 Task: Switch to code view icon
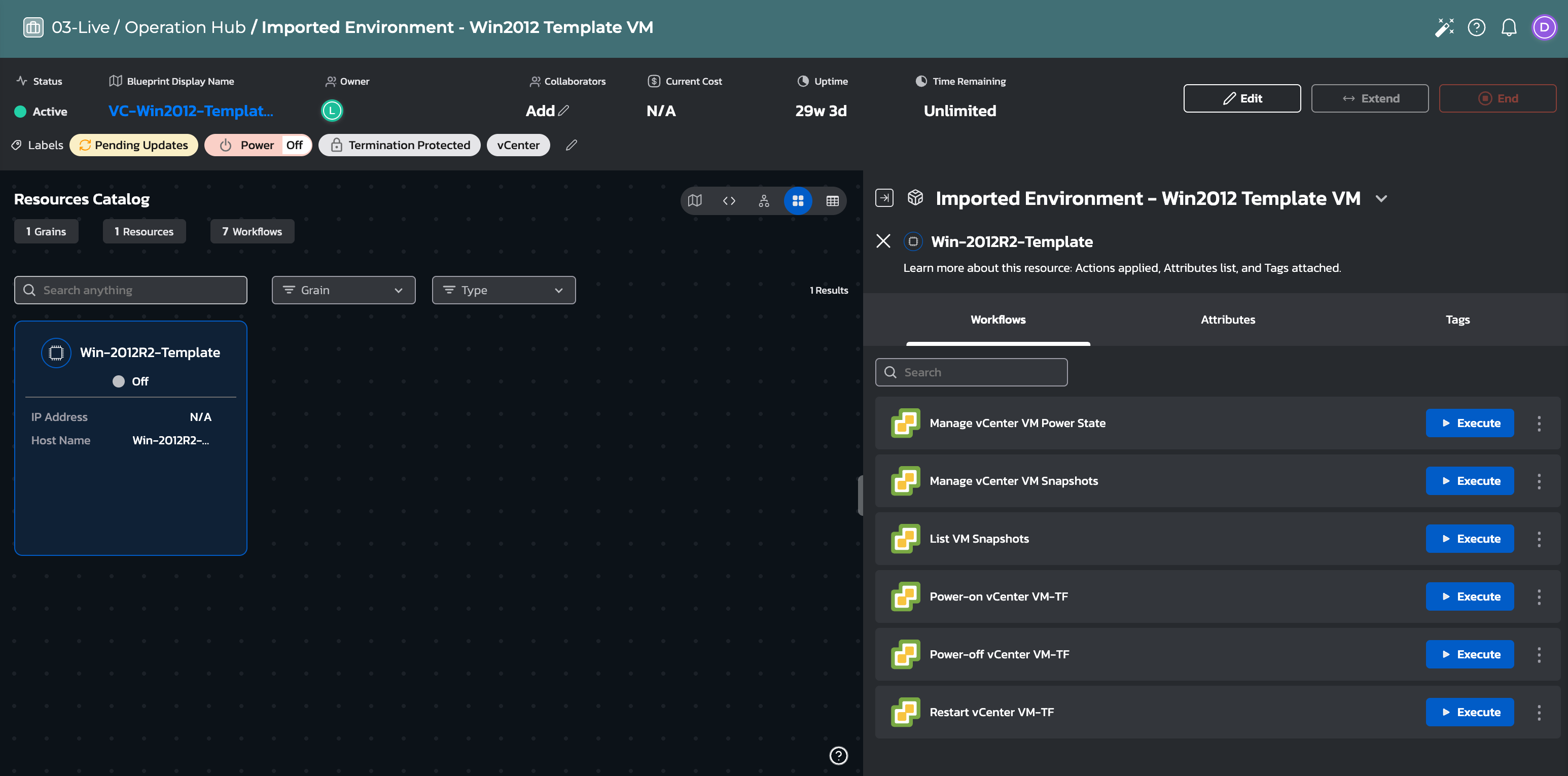(729, 201)
